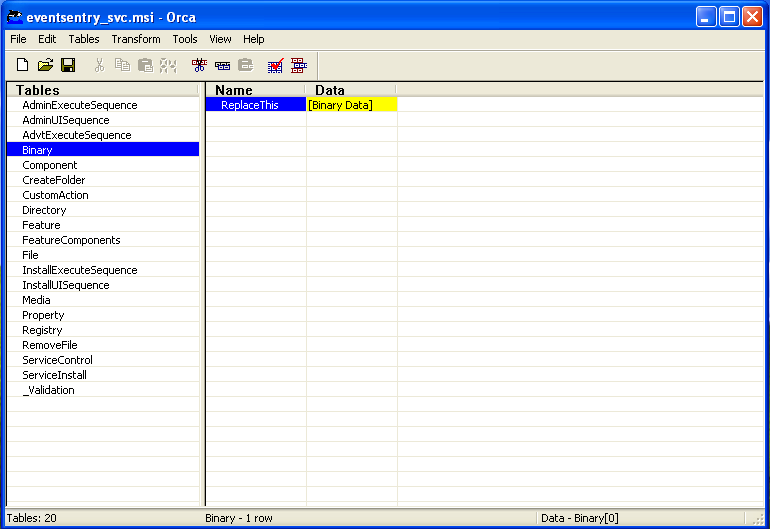Click the Orca whale icon in title bar

14,17
